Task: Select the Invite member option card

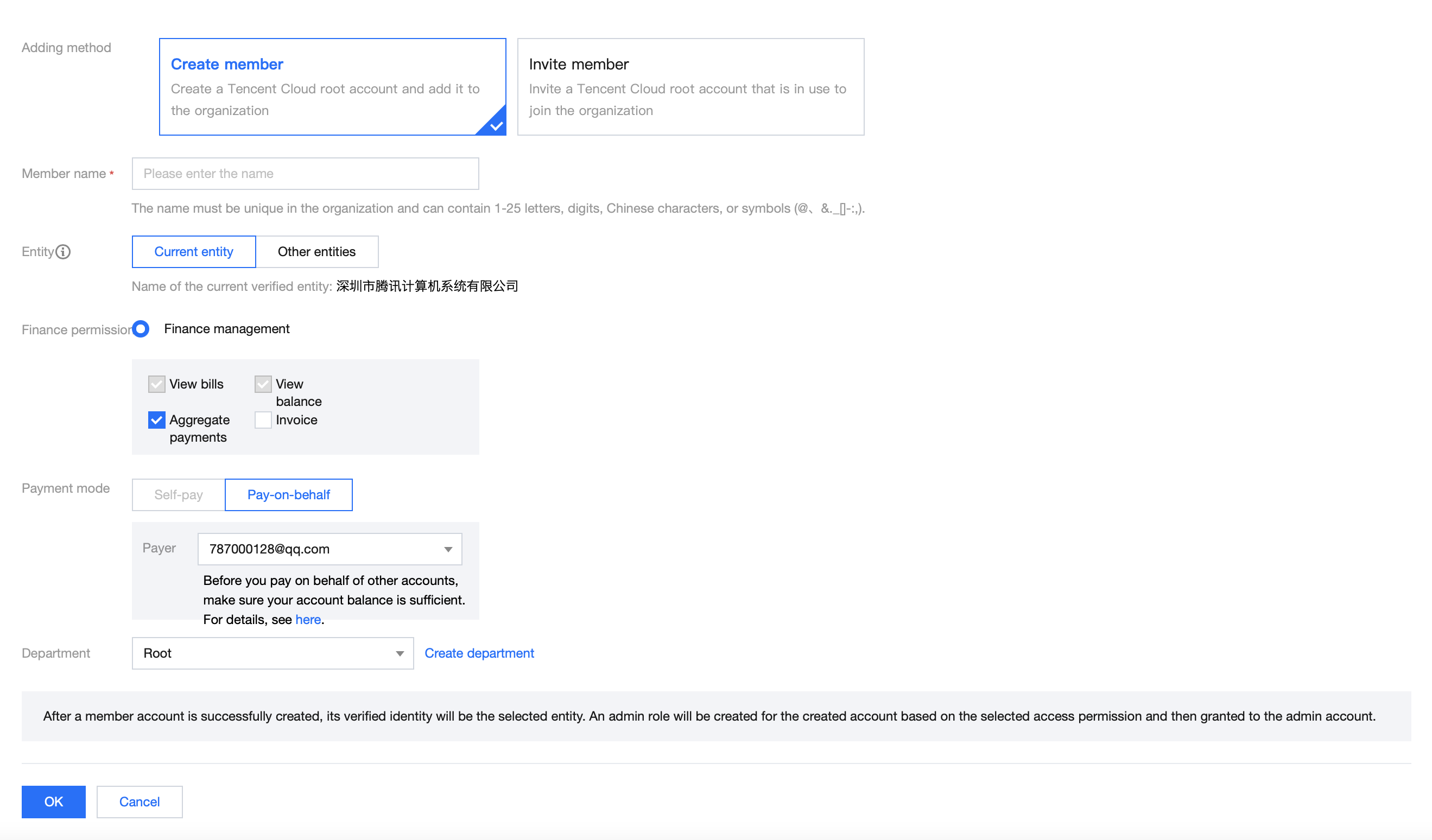Action: pos(690,86)
